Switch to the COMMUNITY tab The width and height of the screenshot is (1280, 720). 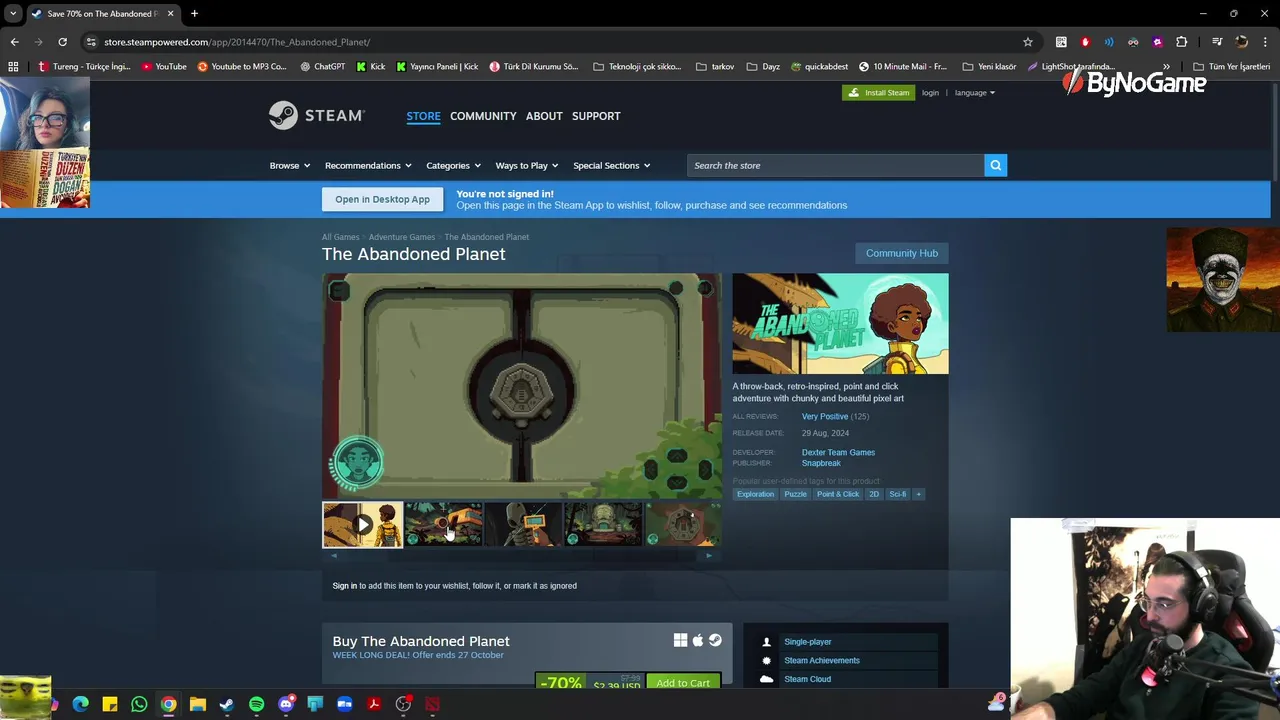pyautogui.click(x=483, y=116)
